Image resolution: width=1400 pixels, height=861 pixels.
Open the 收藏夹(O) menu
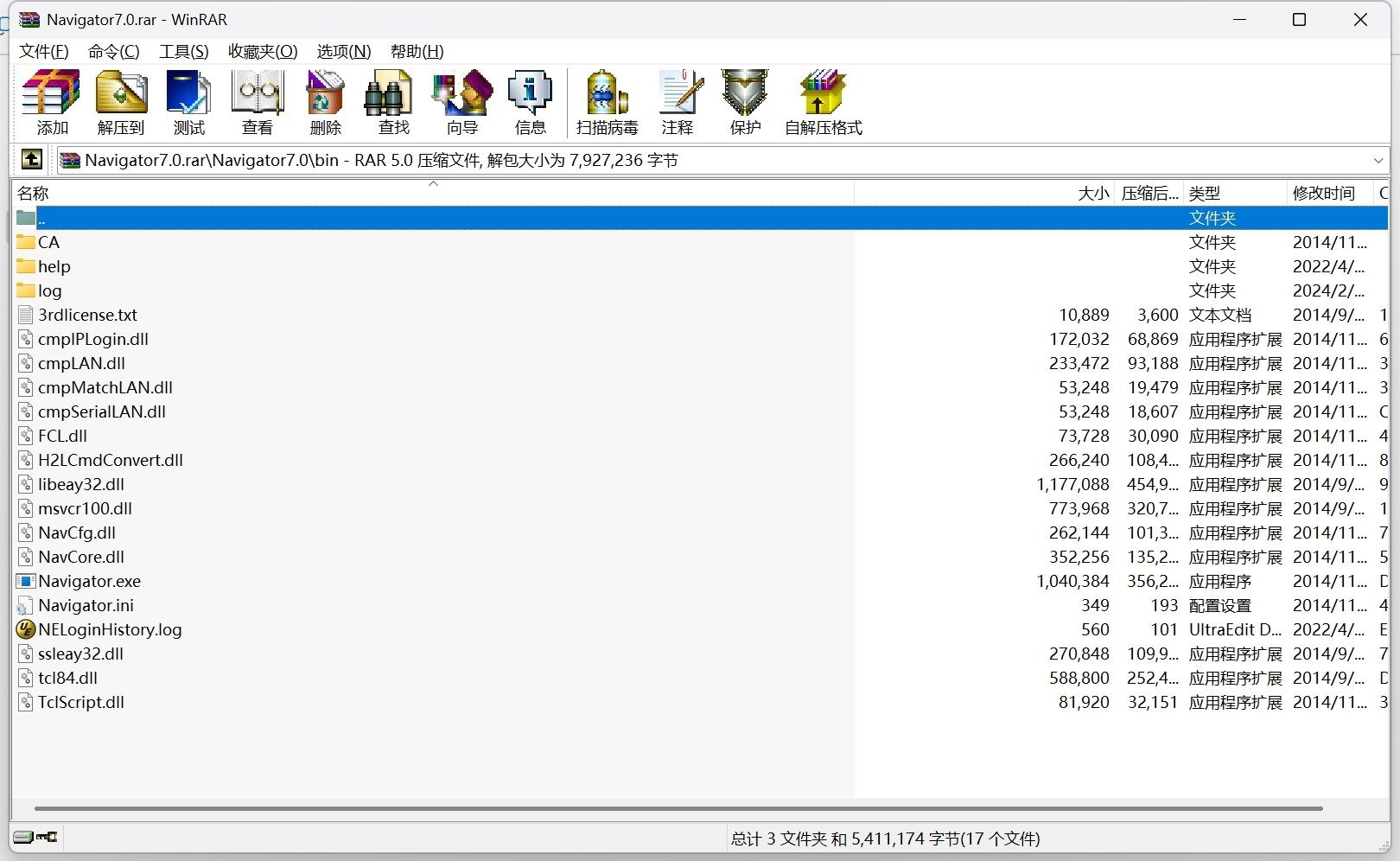(x=263, y=52)
